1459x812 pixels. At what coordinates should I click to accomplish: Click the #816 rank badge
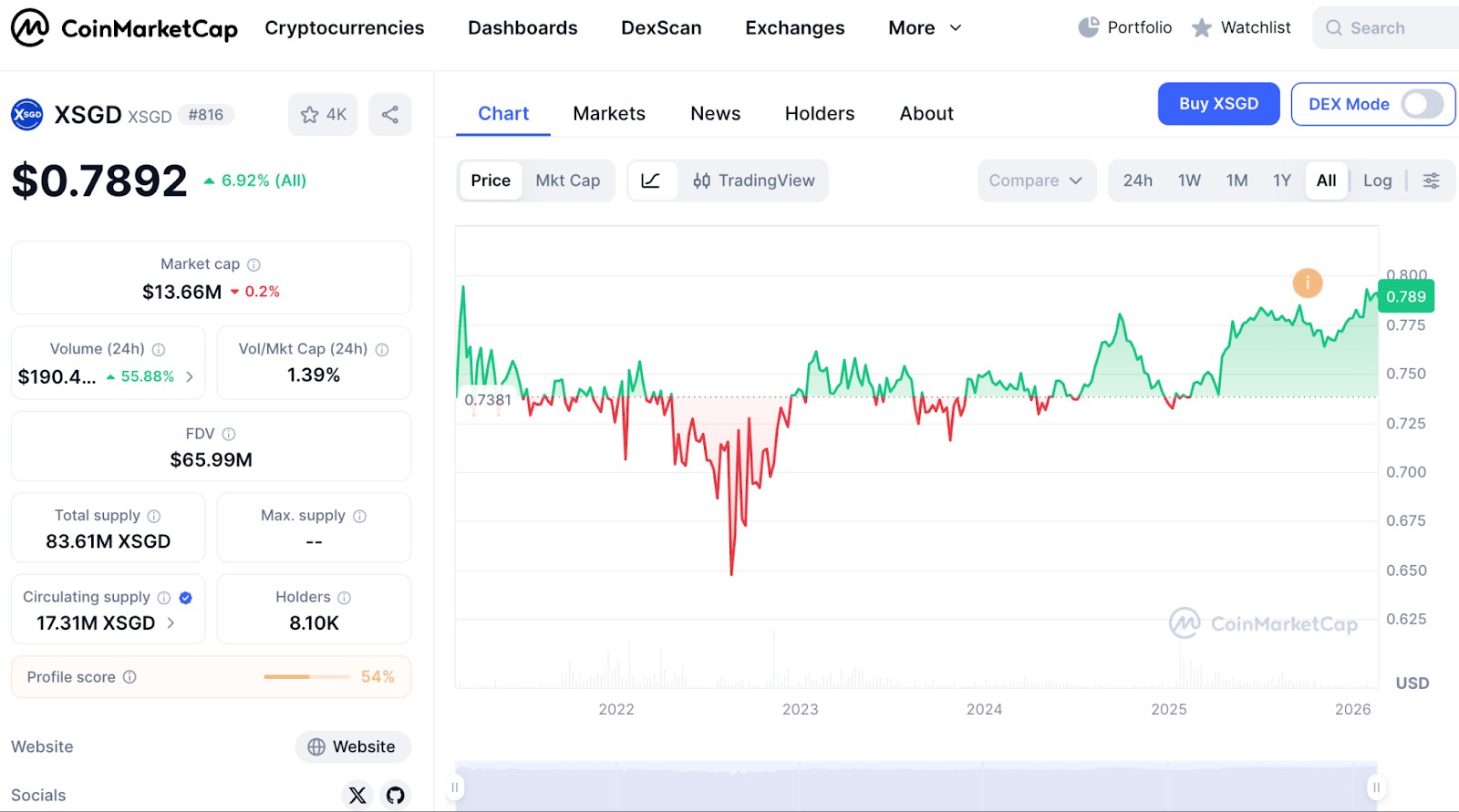[206, 116]
